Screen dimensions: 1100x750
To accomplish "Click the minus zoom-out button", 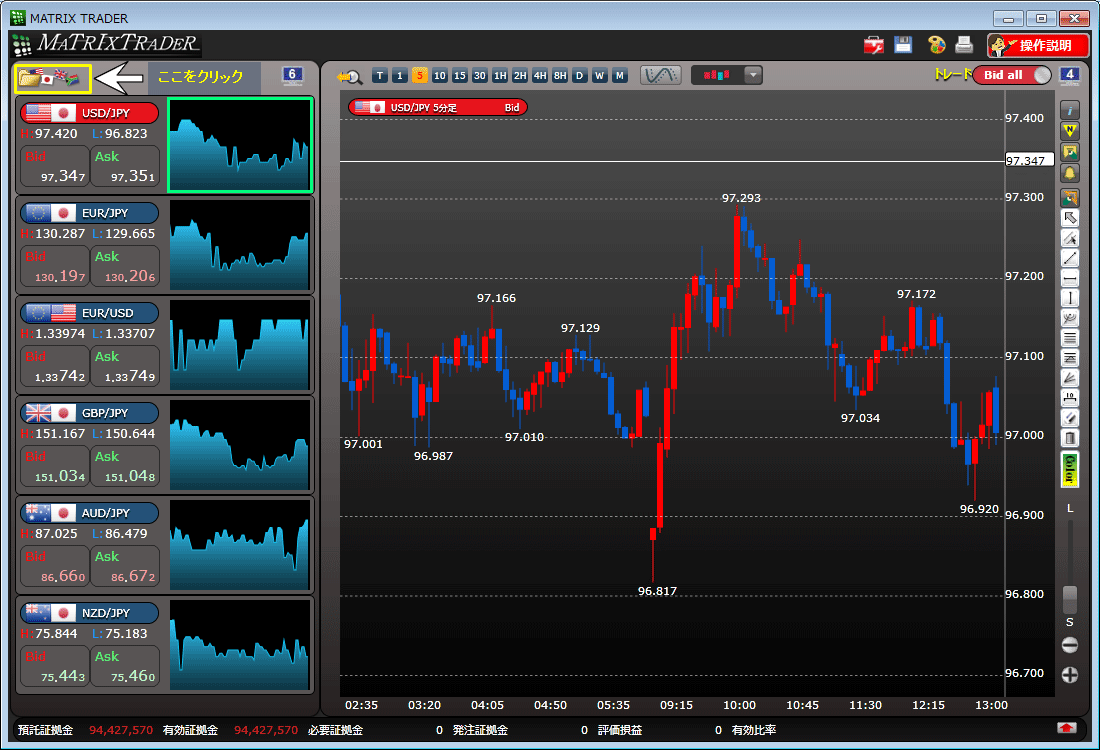I will click(1070, 645).
